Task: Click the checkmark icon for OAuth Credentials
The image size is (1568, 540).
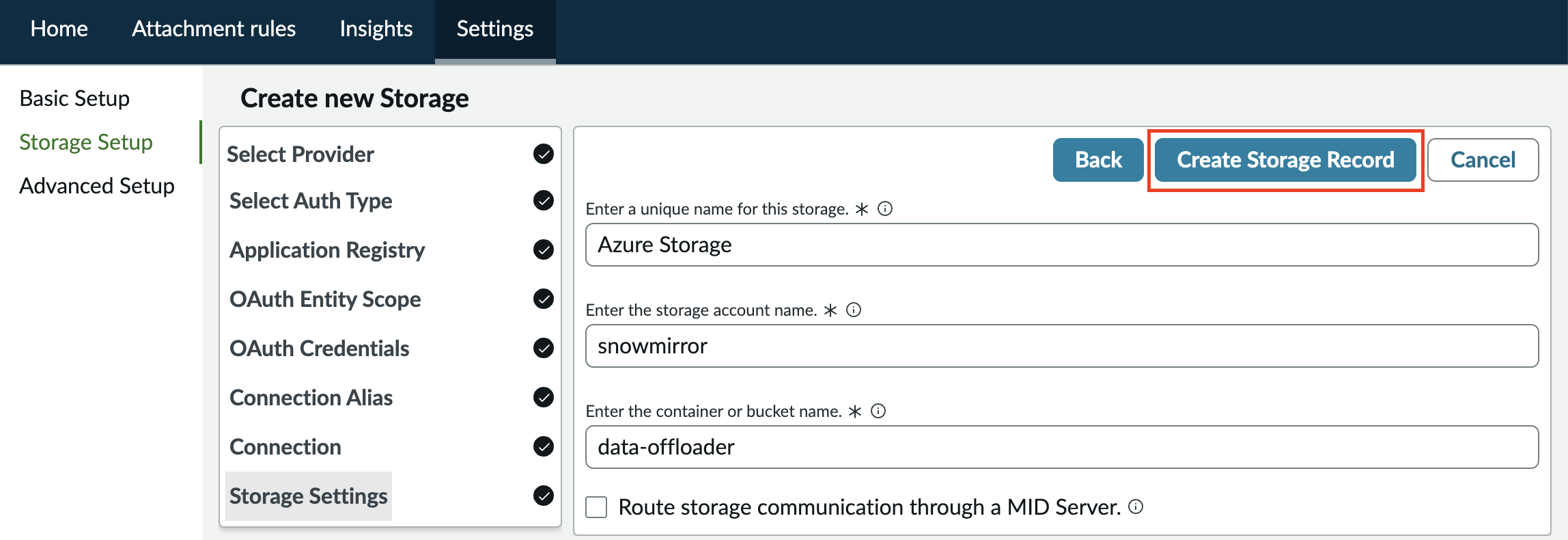Action: pyautogui.click(x=544, y=348)
